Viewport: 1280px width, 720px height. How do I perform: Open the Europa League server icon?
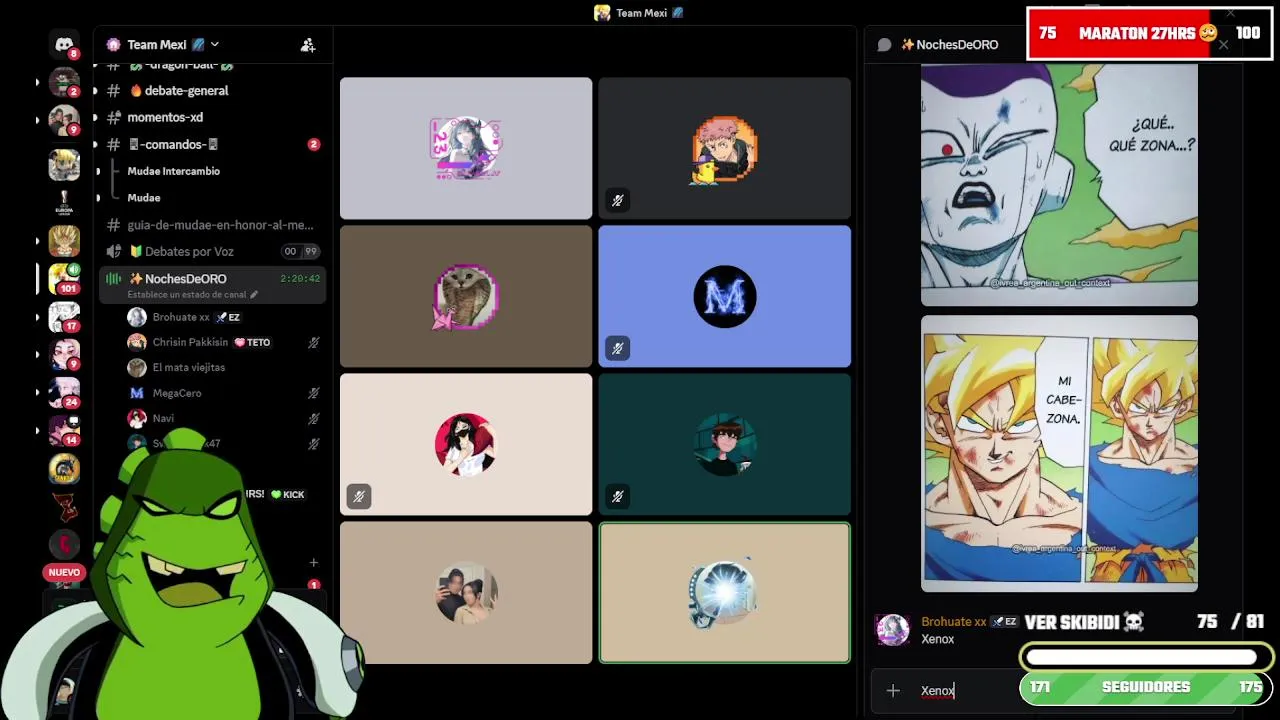pyautogui.click(x=64, y=203)
